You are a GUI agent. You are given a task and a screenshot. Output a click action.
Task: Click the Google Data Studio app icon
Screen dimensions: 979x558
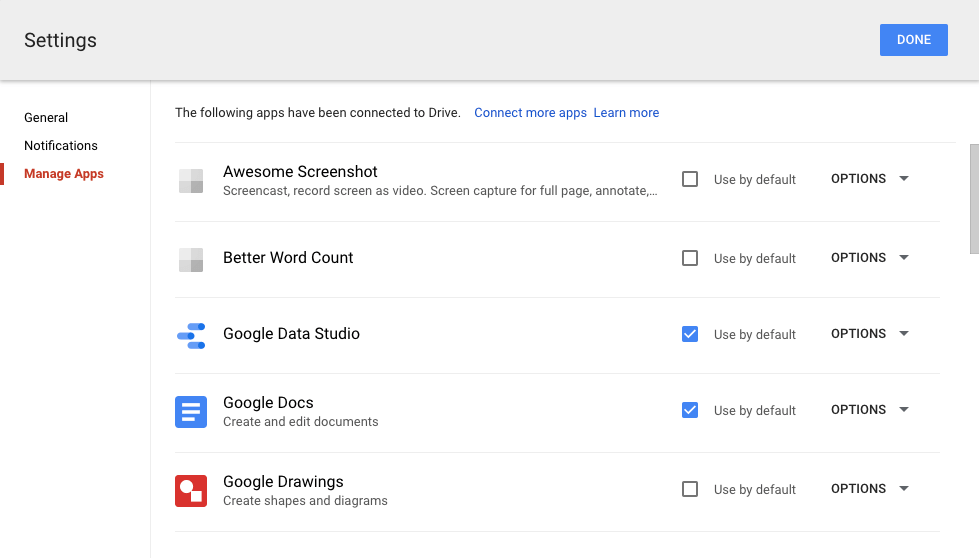(191, 336)
